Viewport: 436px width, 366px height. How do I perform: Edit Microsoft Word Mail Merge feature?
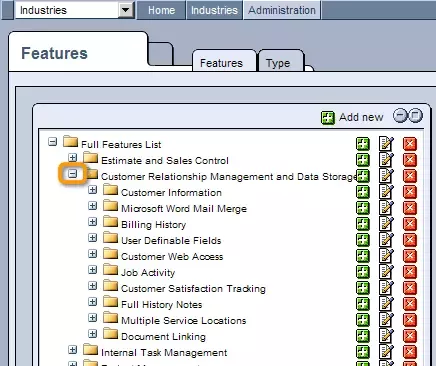pos(386,208)
